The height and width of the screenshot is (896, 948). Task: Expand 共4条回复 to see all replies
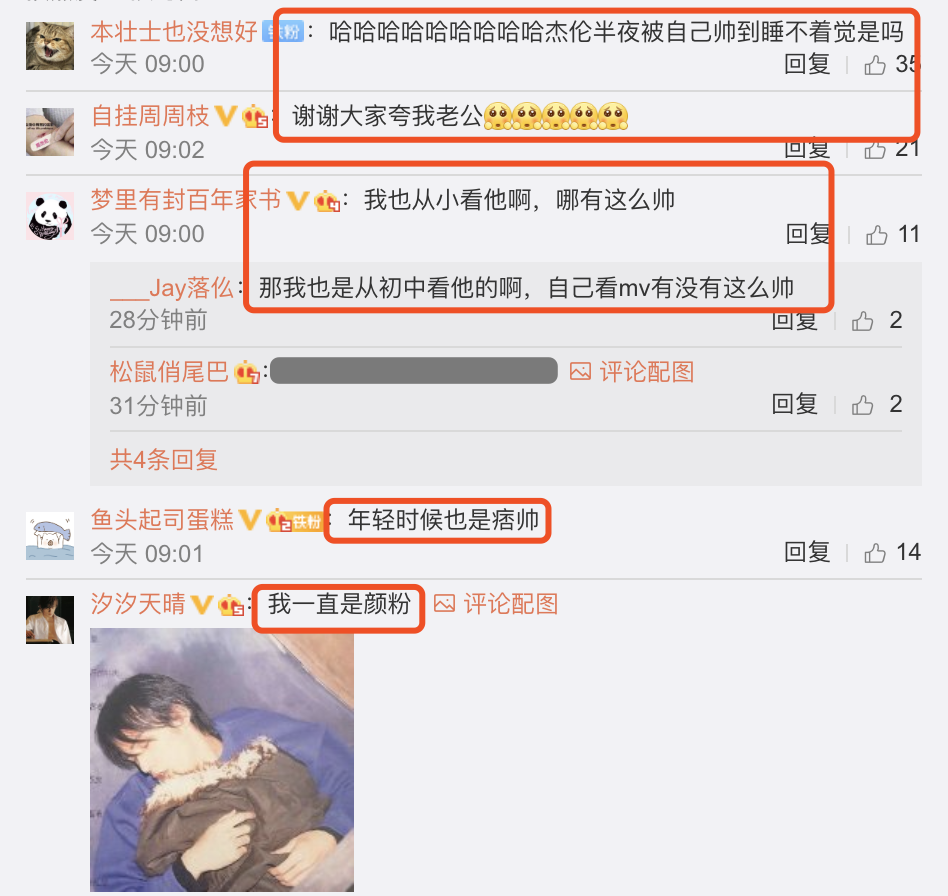[163, 459]
